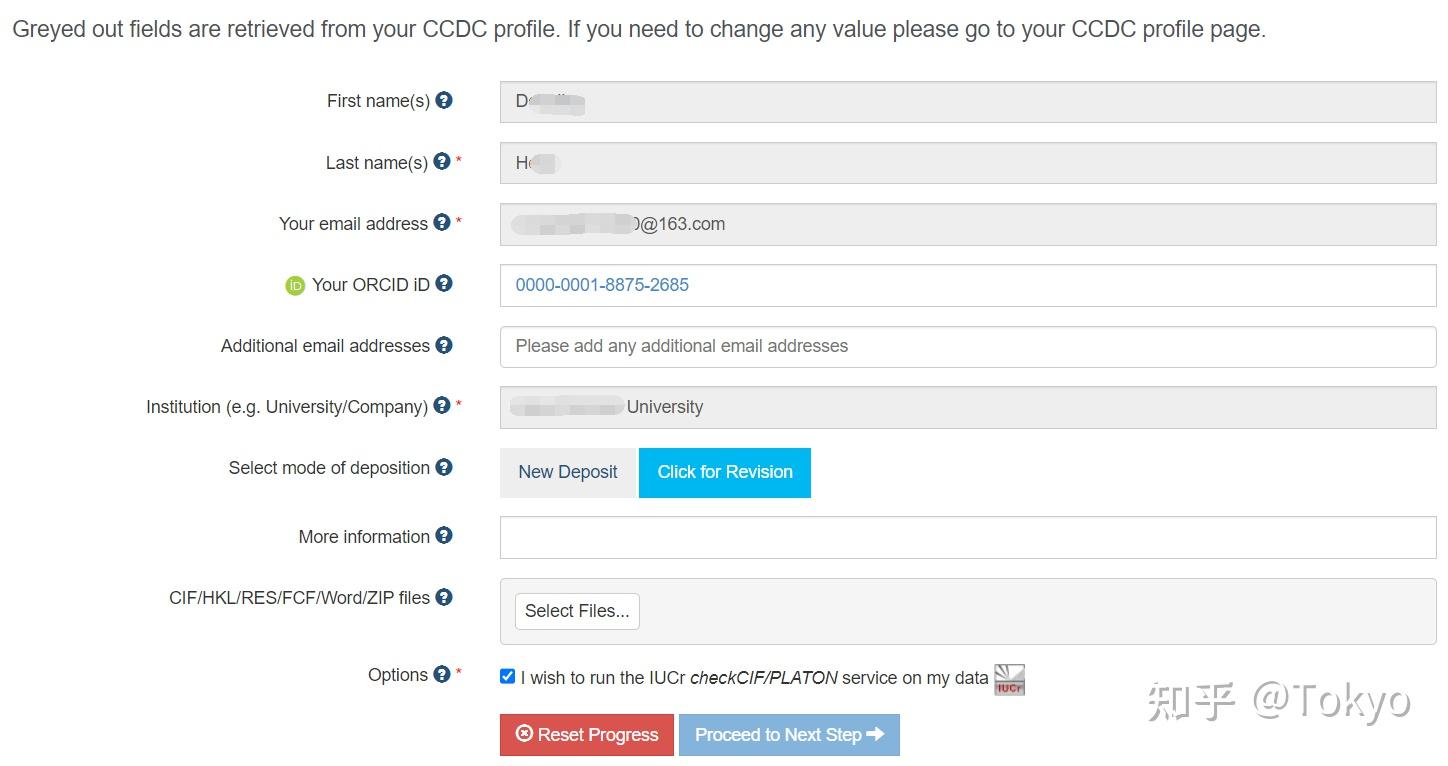The height and width of the screenshot is (766, 1448).
Task: Click the Options help icon
Action: pos(442,674)
